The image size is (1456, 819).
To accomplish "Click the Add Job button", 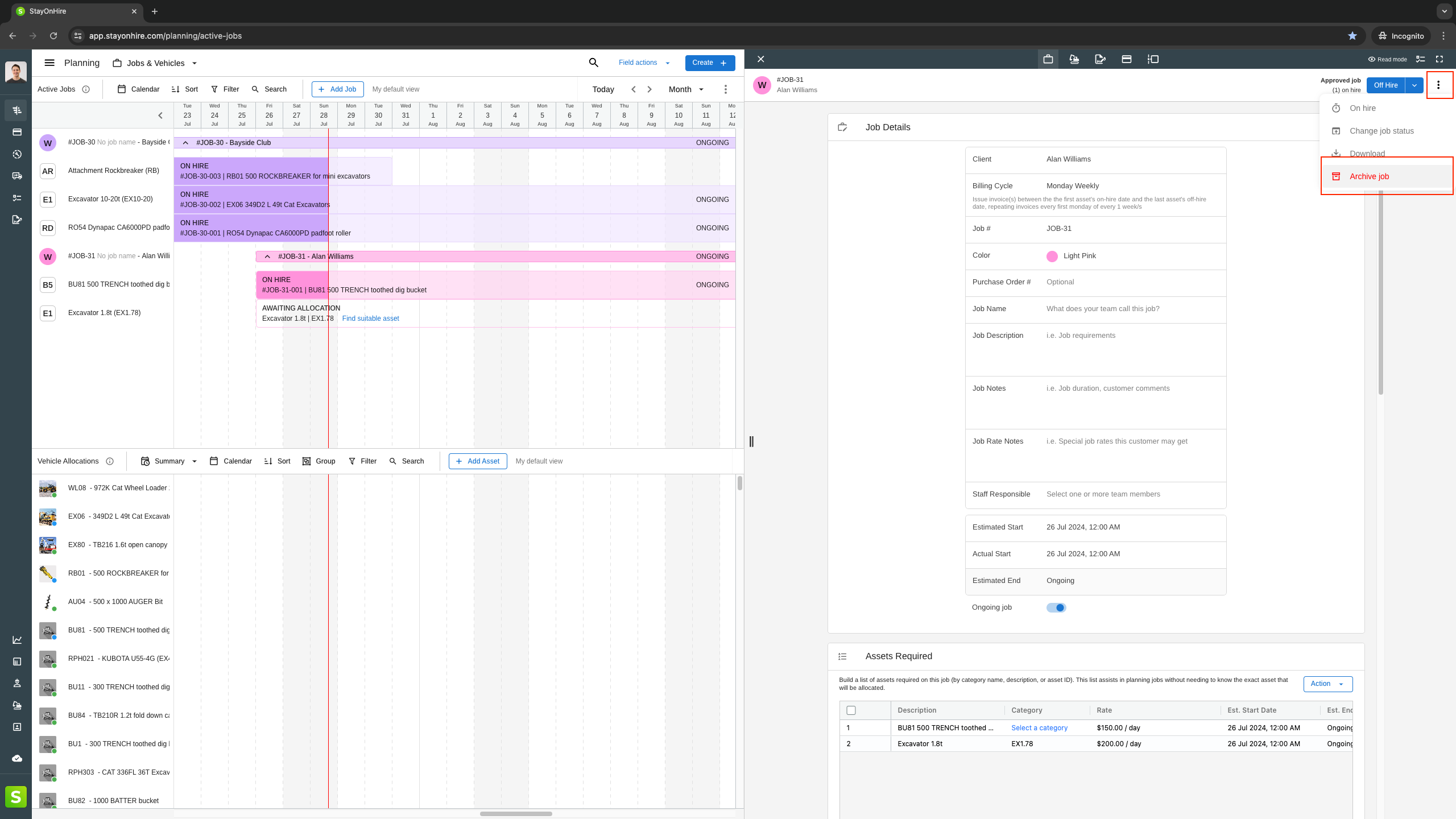I will (x=337, y=89).
